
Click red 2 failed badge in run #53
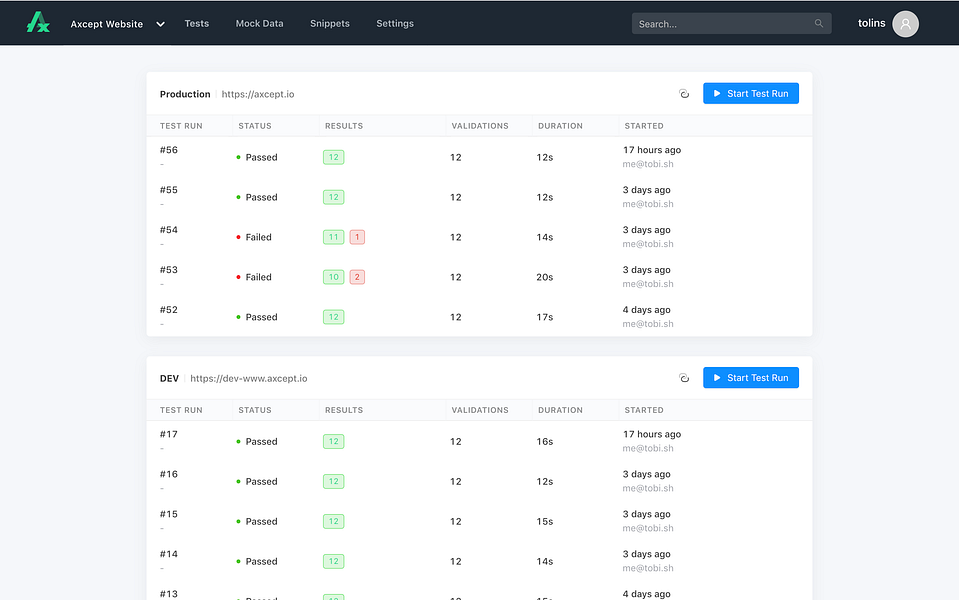click(357, 277)
